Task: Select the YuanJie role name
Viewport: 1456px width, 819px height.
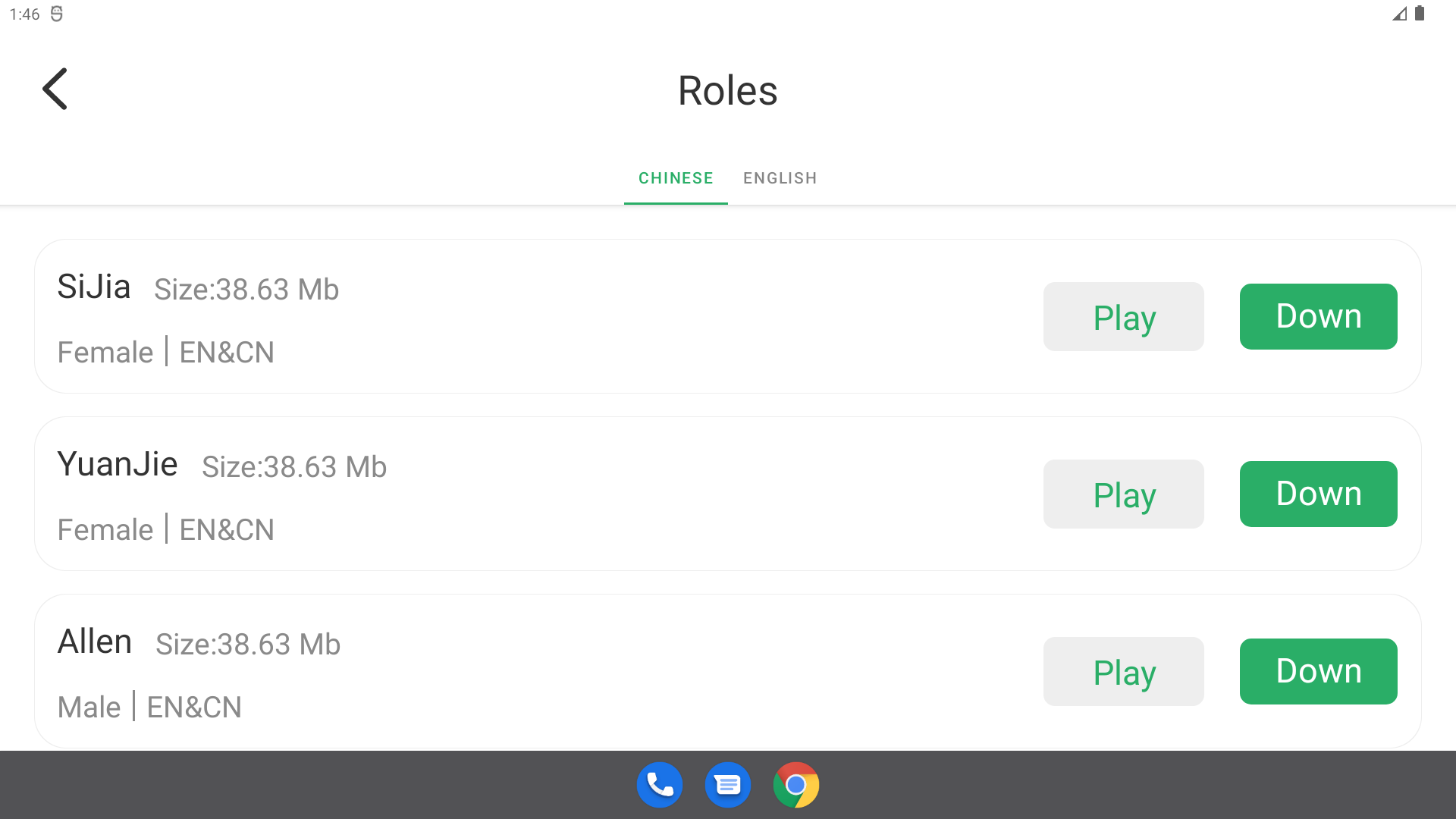Action: click(x=118, y=464)
